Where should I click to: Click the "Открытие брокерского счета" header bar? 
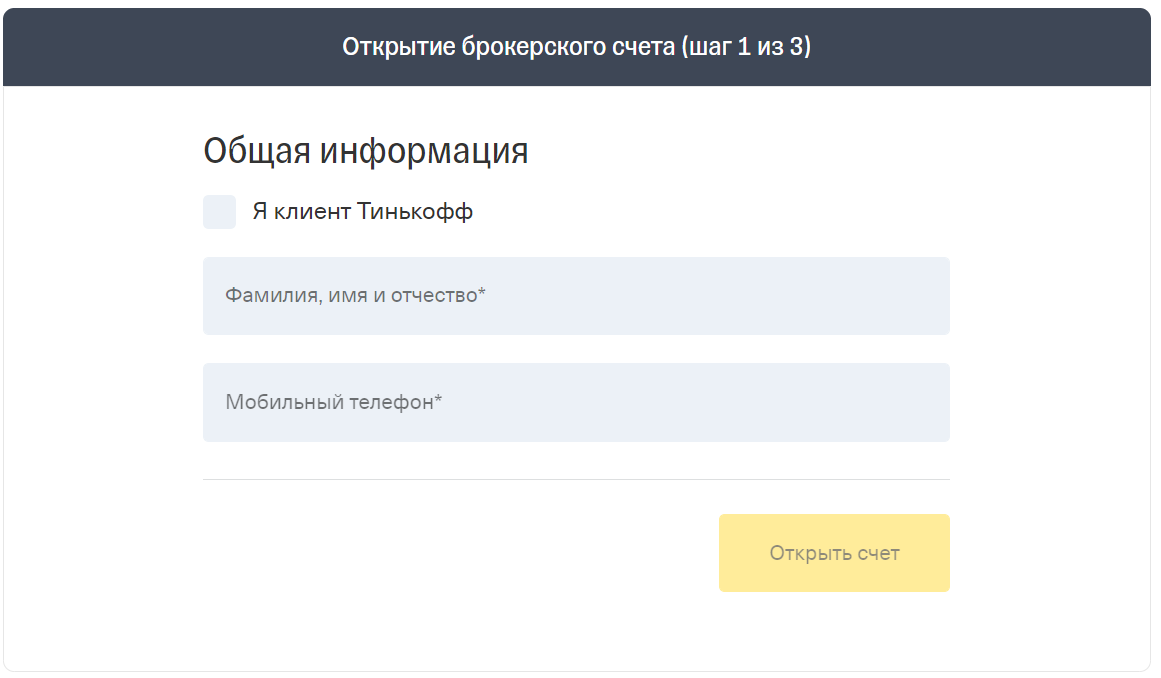(x=580, y=46)
